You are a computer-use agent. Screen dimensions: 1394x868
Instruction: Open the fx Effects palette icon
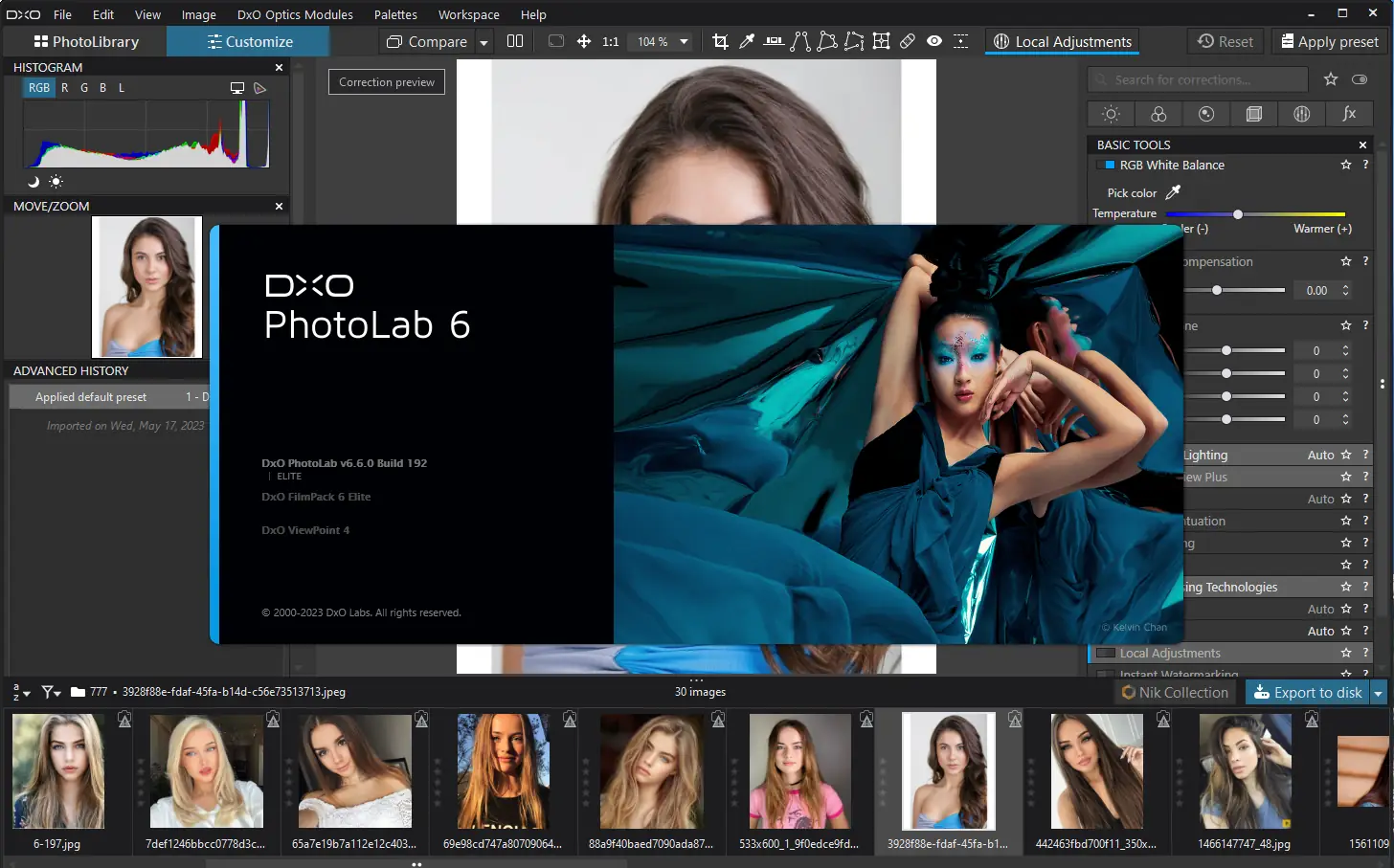(1349, 114)
